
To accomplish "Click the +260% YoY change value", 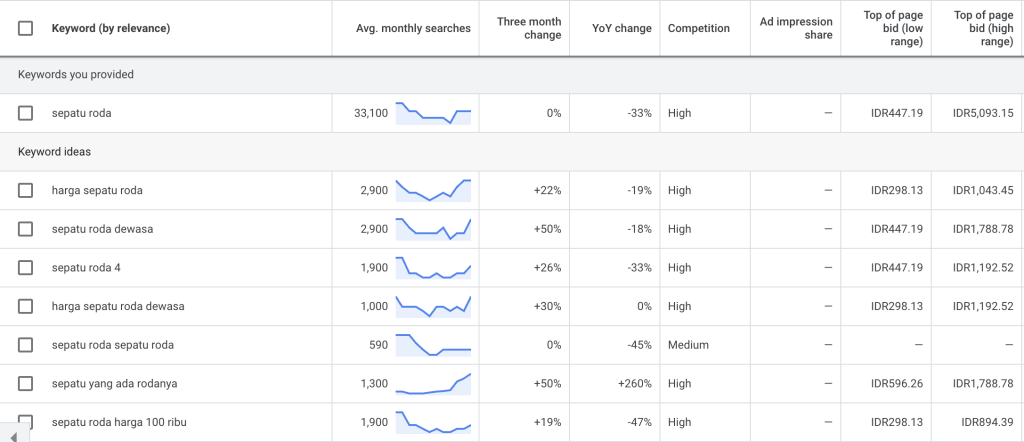I will (635, 383).
